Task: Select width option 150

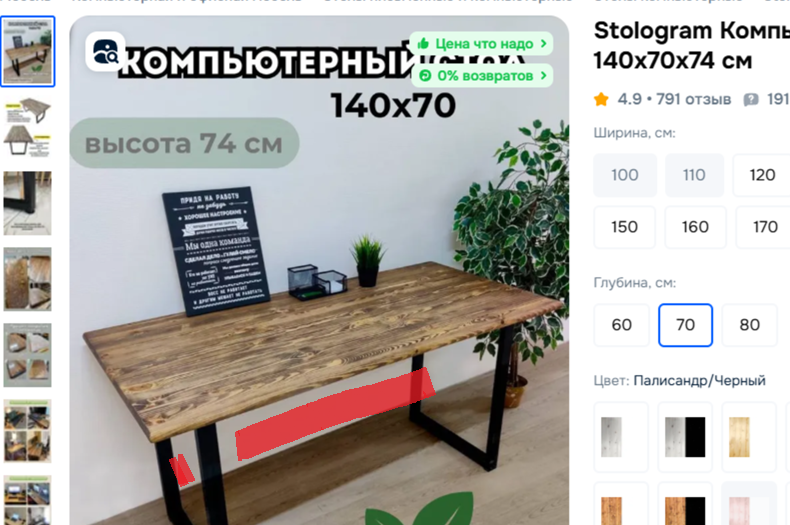Action: 625,227
